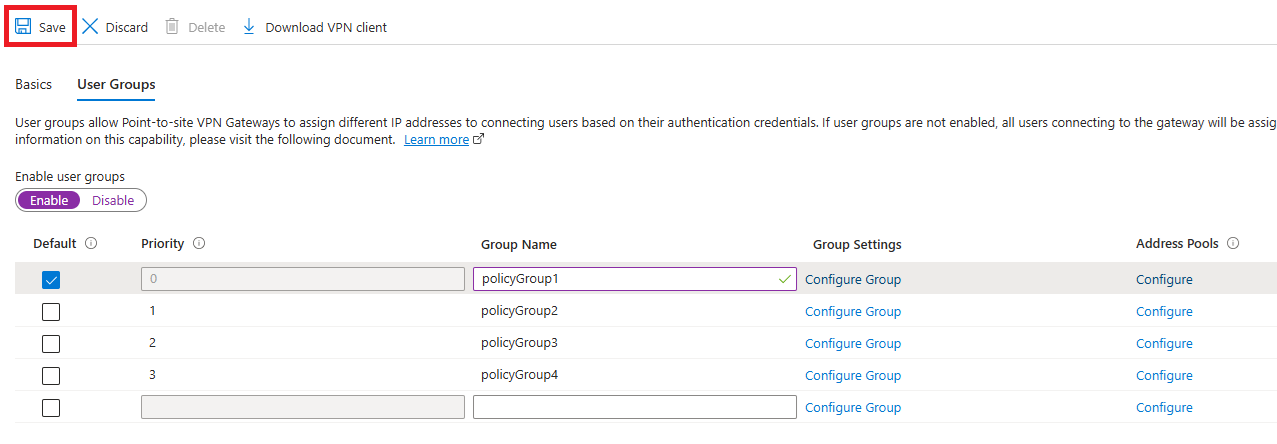Screen dimensions: 1277x444
Task: Uncheck the Default checkbox for policyGroup1
Action: click(51, 280)
